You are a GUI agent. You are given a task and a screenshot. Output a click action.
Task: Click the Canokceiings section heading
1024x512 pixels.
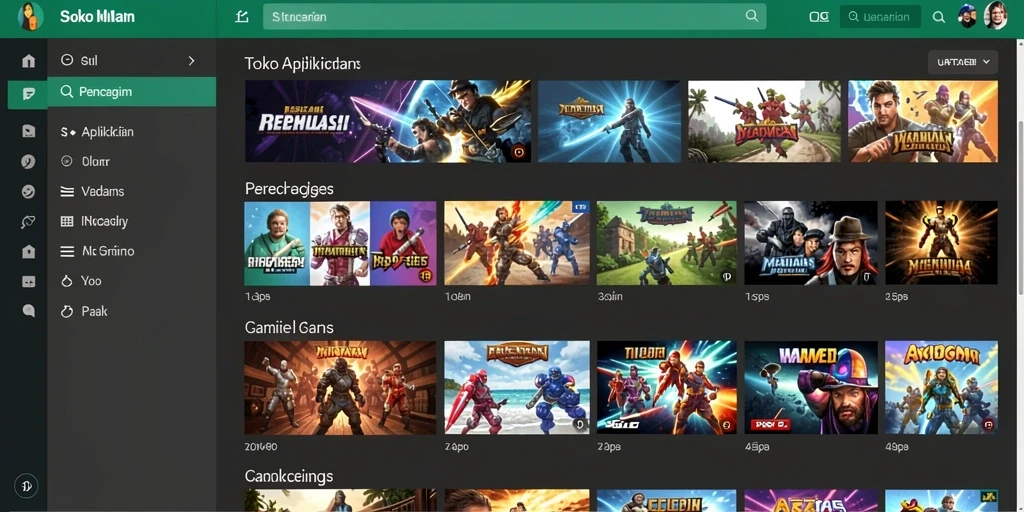[x=289, y=476]
